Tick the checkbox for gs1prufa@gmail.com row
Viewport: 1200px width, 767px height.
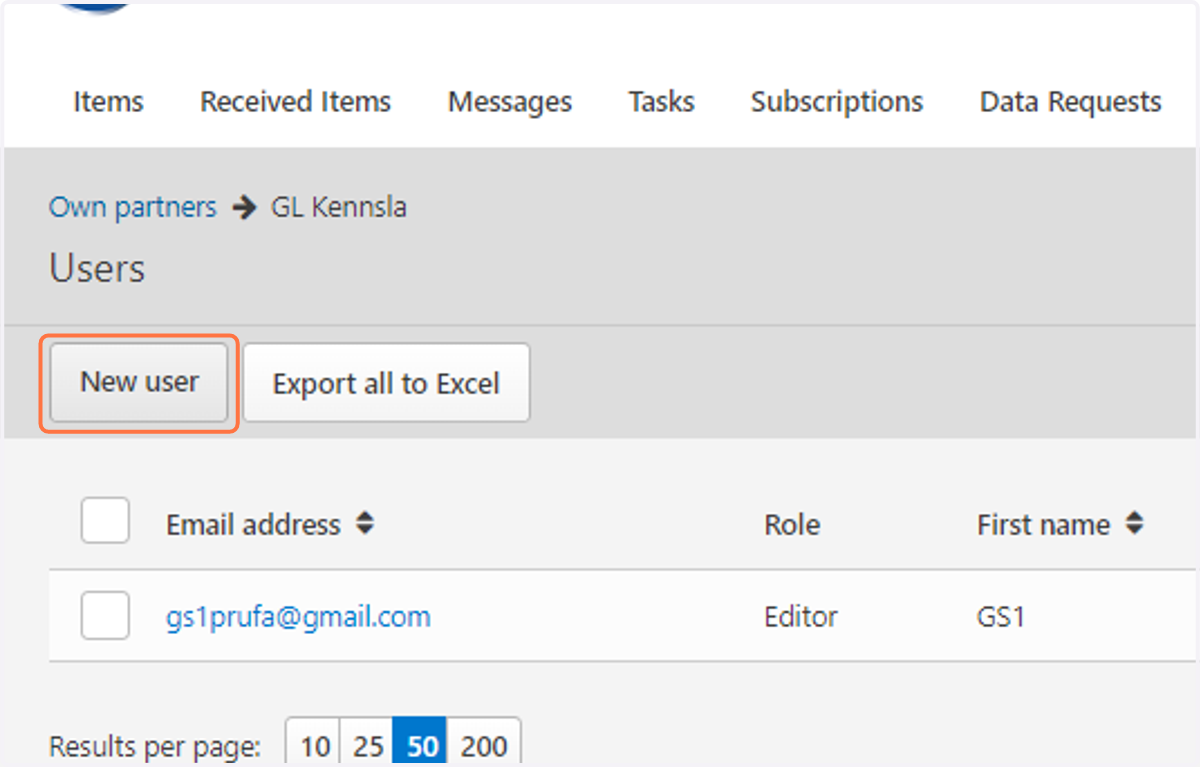(105, 615)
